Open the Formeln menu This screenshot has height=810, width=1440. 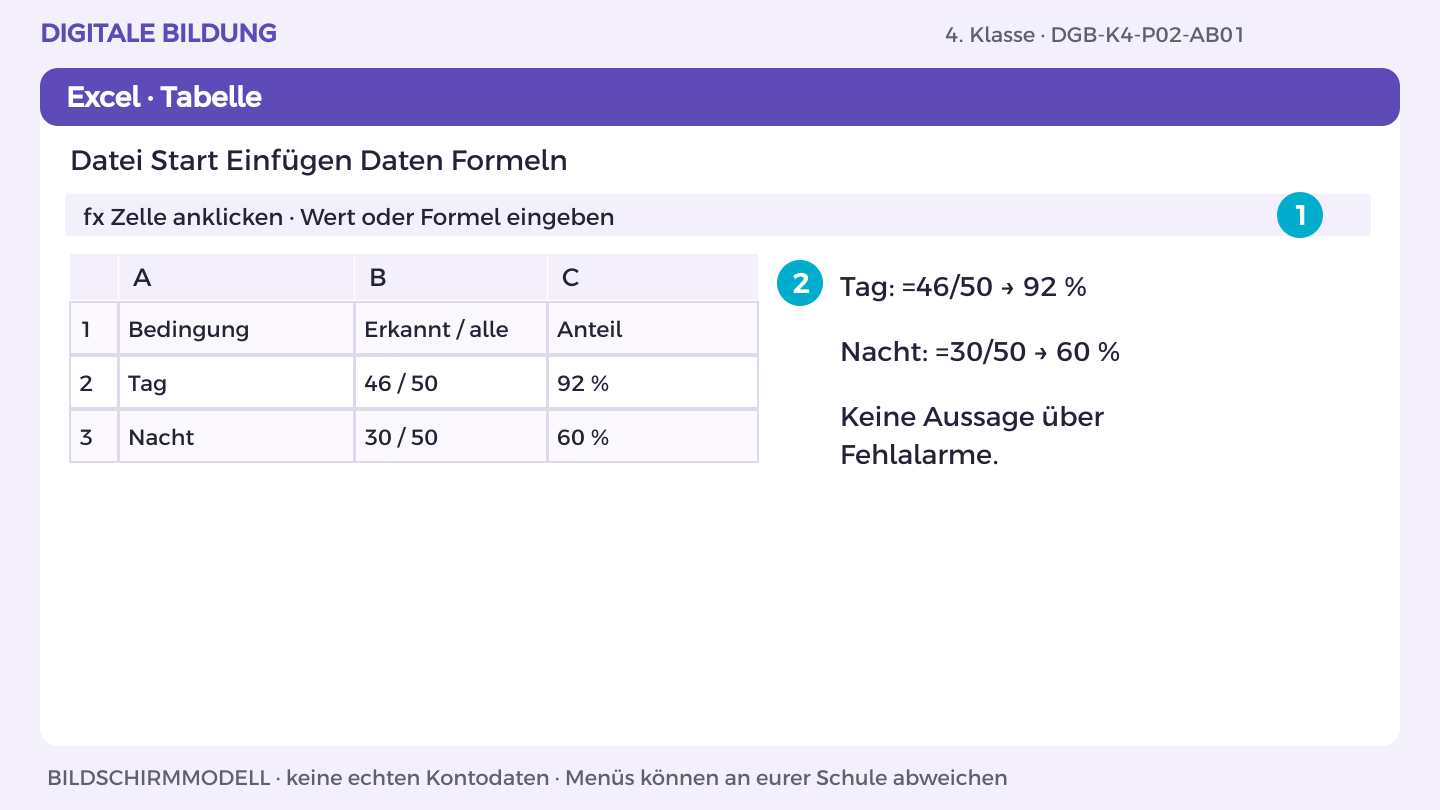point(509,160)
